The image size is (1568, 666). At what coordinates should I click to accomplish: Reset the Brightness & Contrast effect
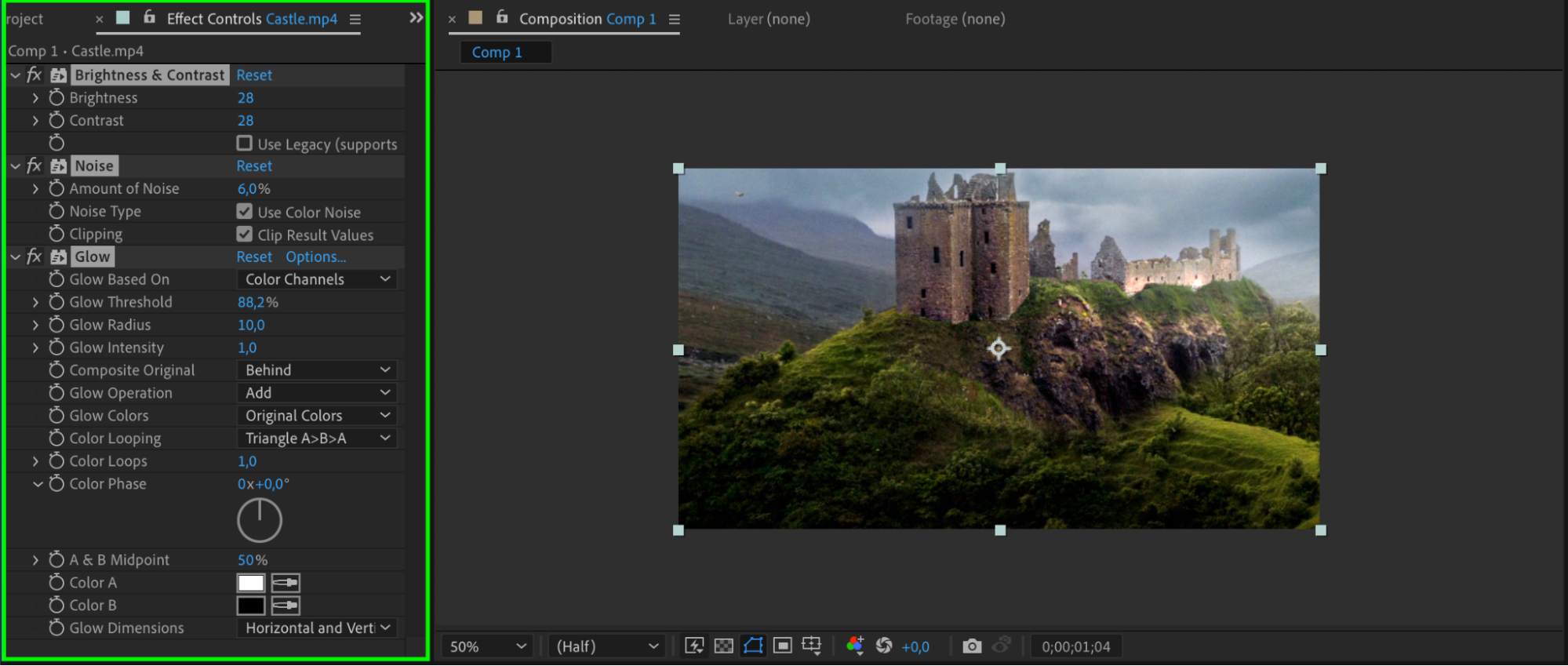click(x=254, y=75)
